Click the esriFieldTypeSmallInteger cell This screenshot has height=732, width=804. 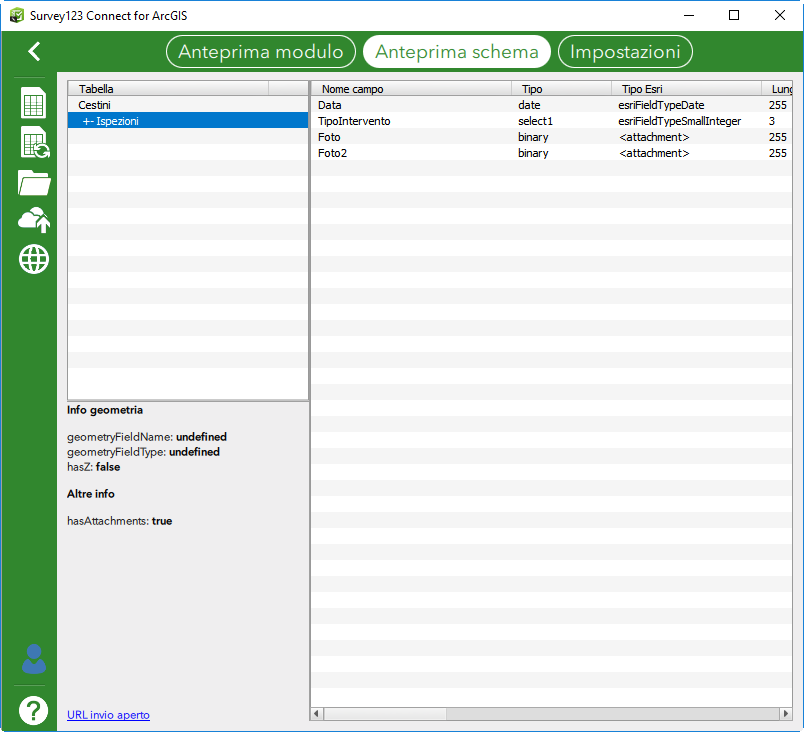pyautogui.click(x=679, y=121)
